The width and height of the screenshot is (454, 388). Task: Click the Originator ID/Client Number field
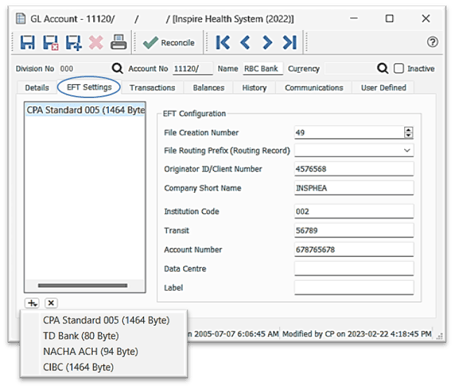coord(354,169)
